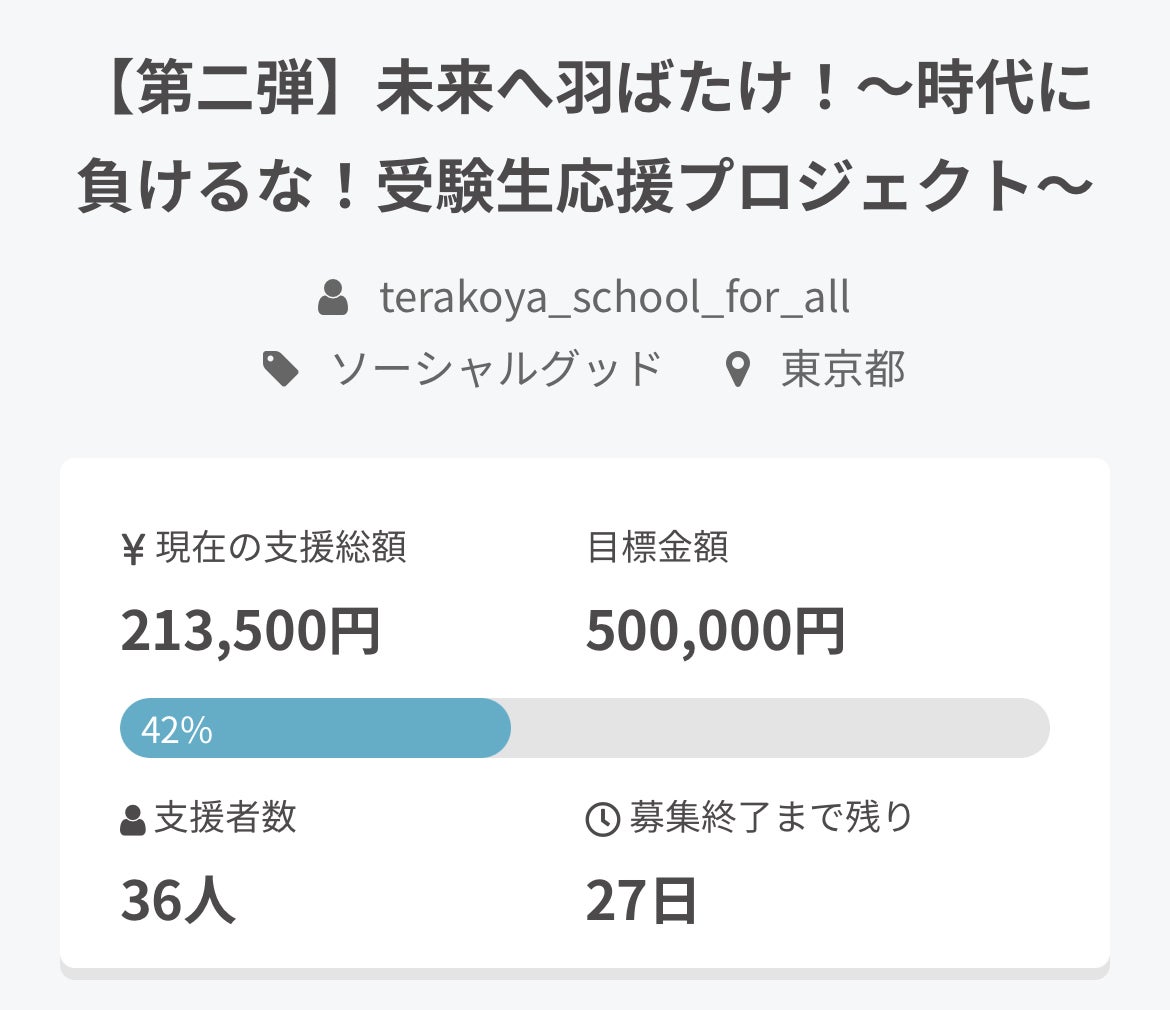Click the 目標金額 label
This screenshot has width=1170, height=1010.
[657, 548]
